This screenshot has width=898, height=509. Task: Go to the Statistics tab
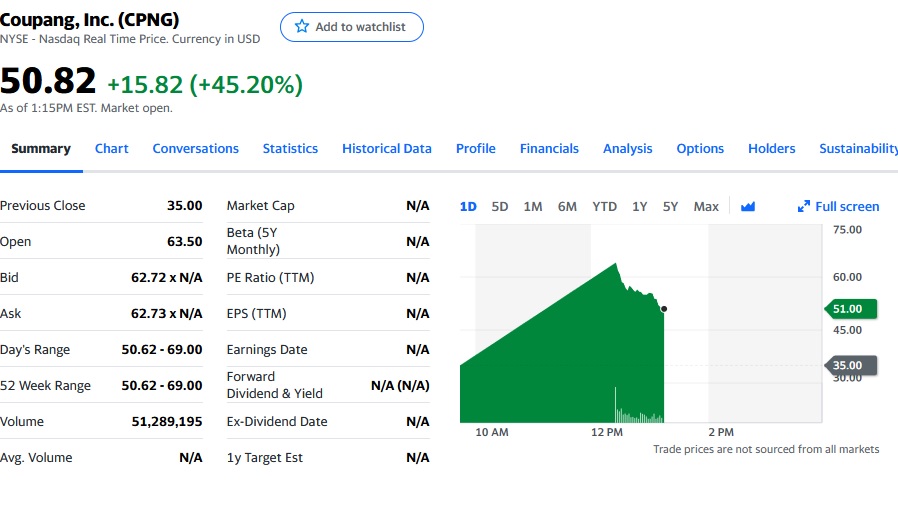click(290, 149)
